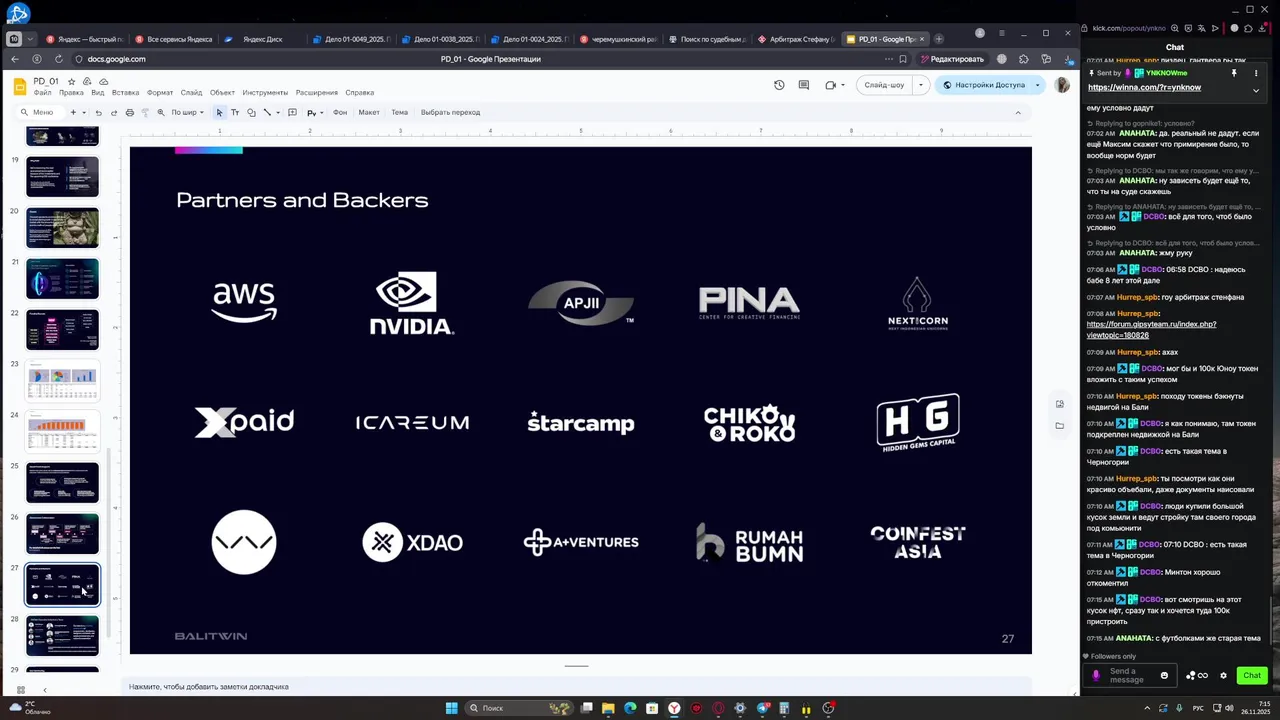Click the browser back arrow
This screenshot has width=1280, height=720.
tap(15, 59)
